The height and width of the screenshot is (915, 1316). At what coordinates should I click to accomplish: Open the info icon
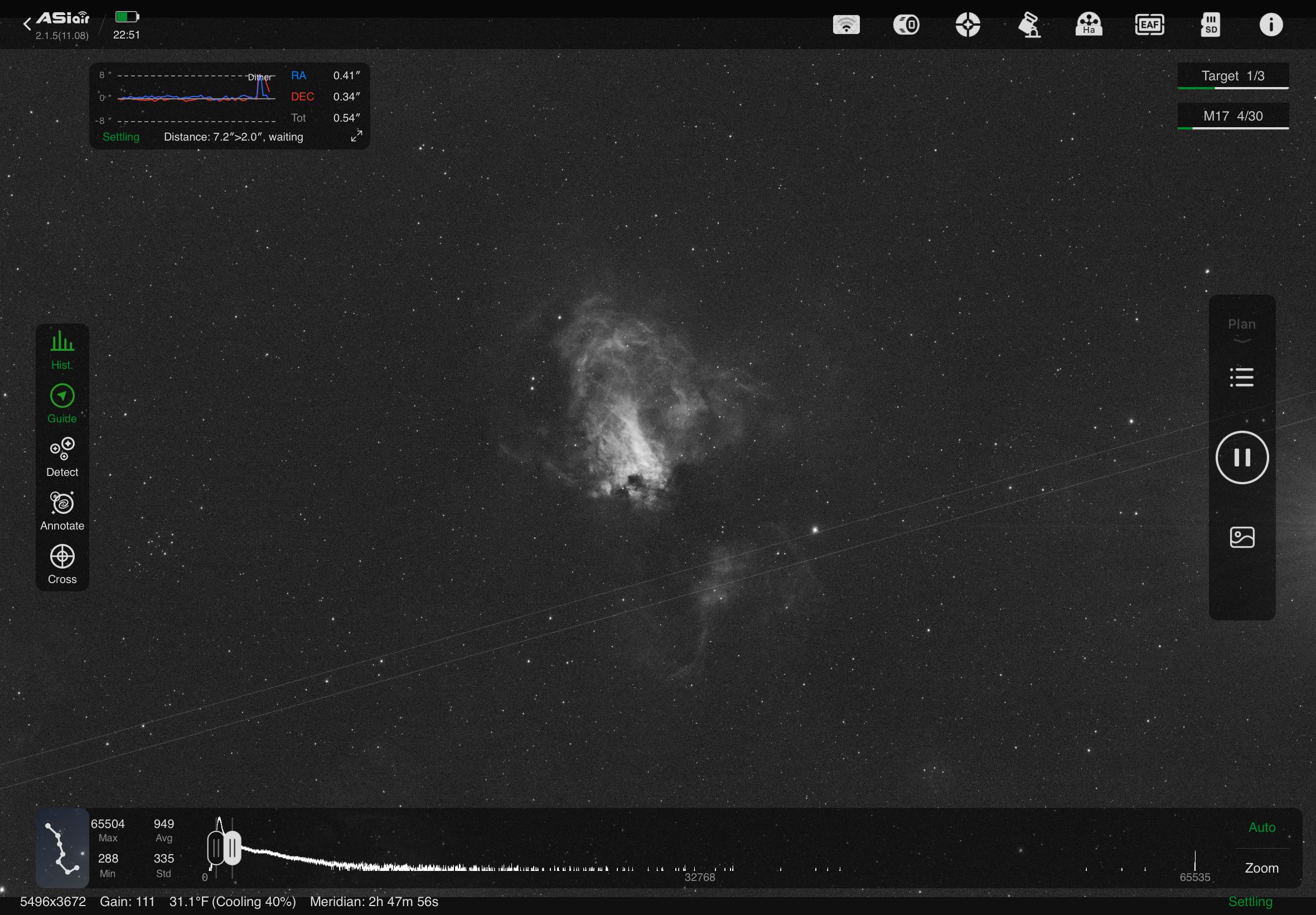pos(1270,25)
